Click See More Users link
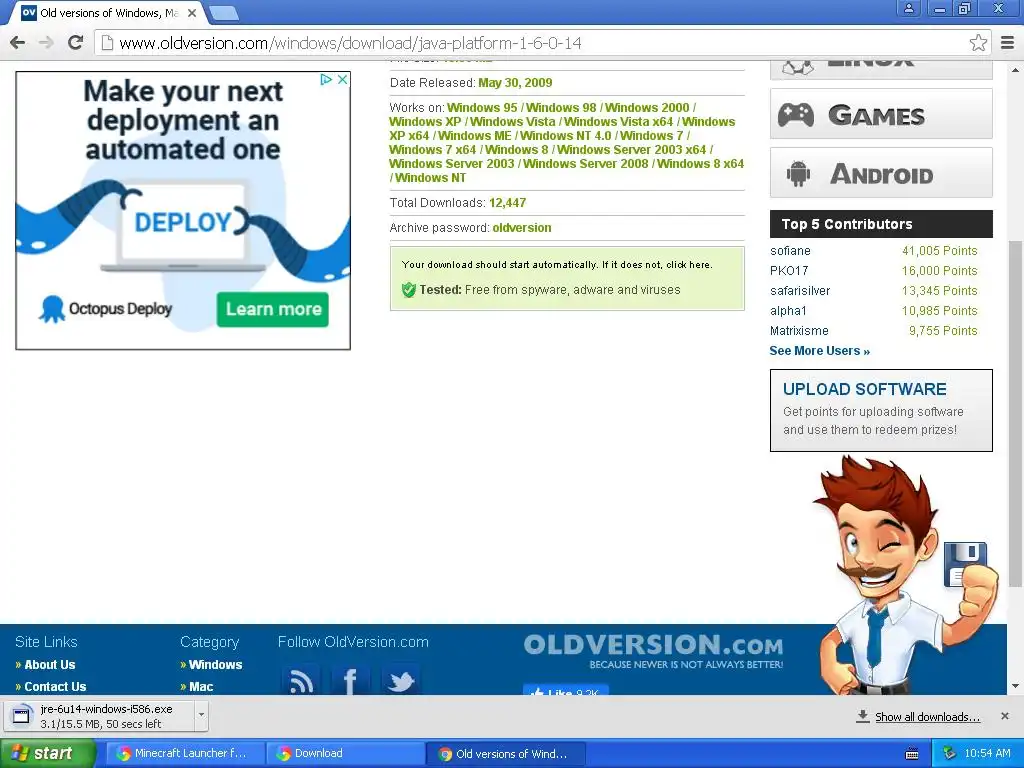Screen dimensions: 1024x768 point(820,351)
